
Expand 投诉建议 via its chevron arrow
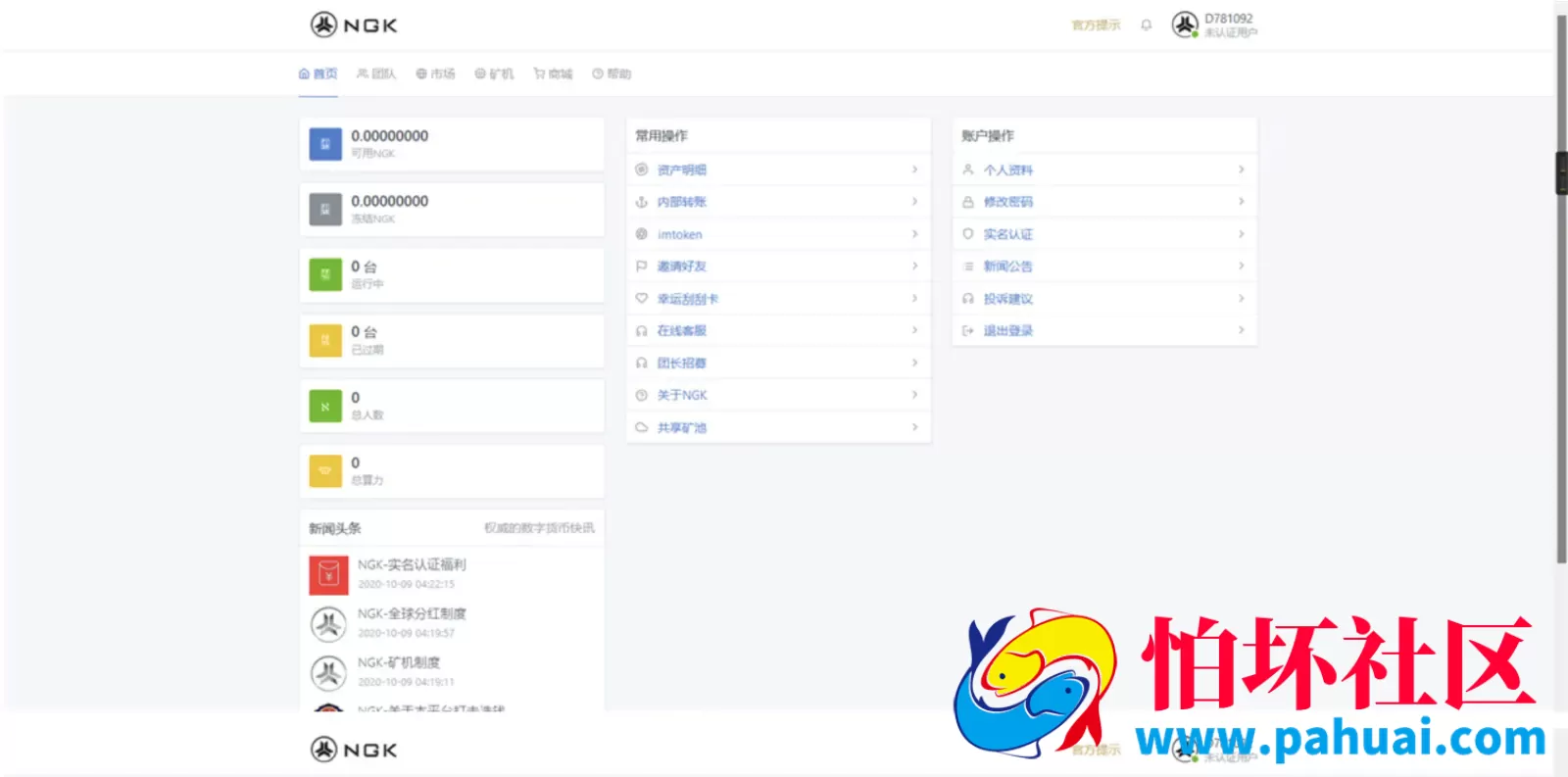[1241, 298]
